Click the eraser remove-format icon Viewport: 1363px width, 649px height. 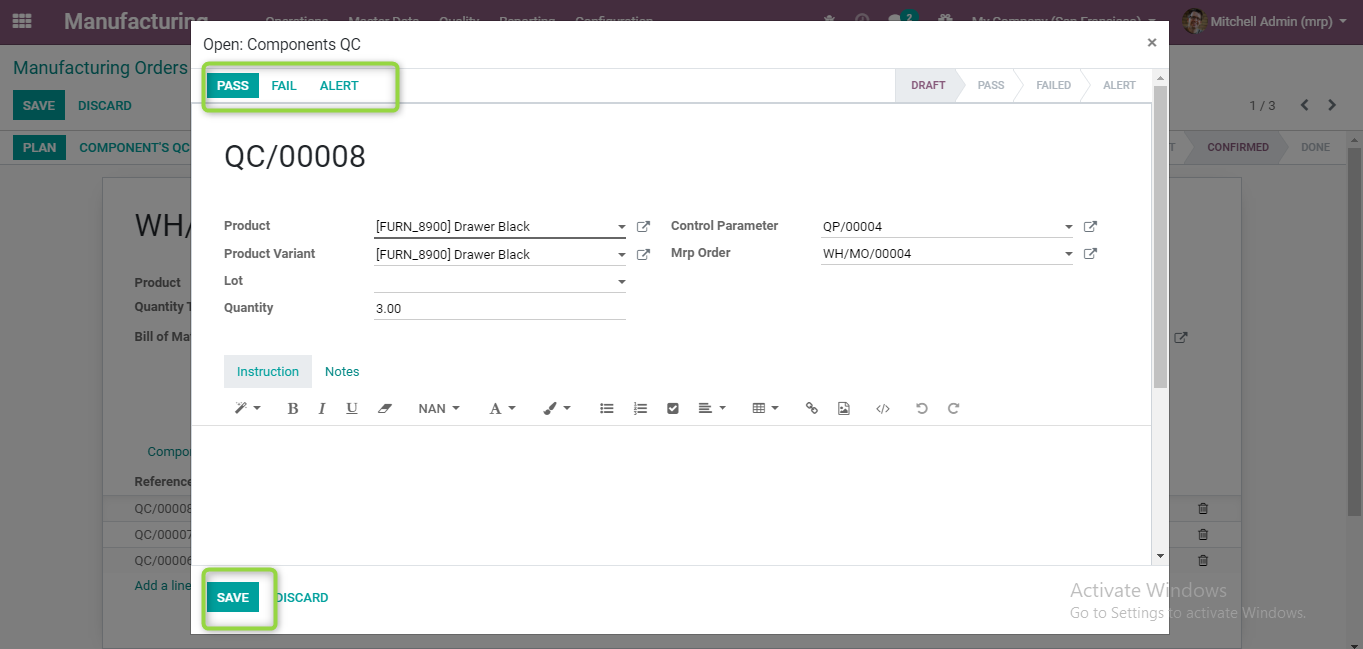[x=385, y=408]
